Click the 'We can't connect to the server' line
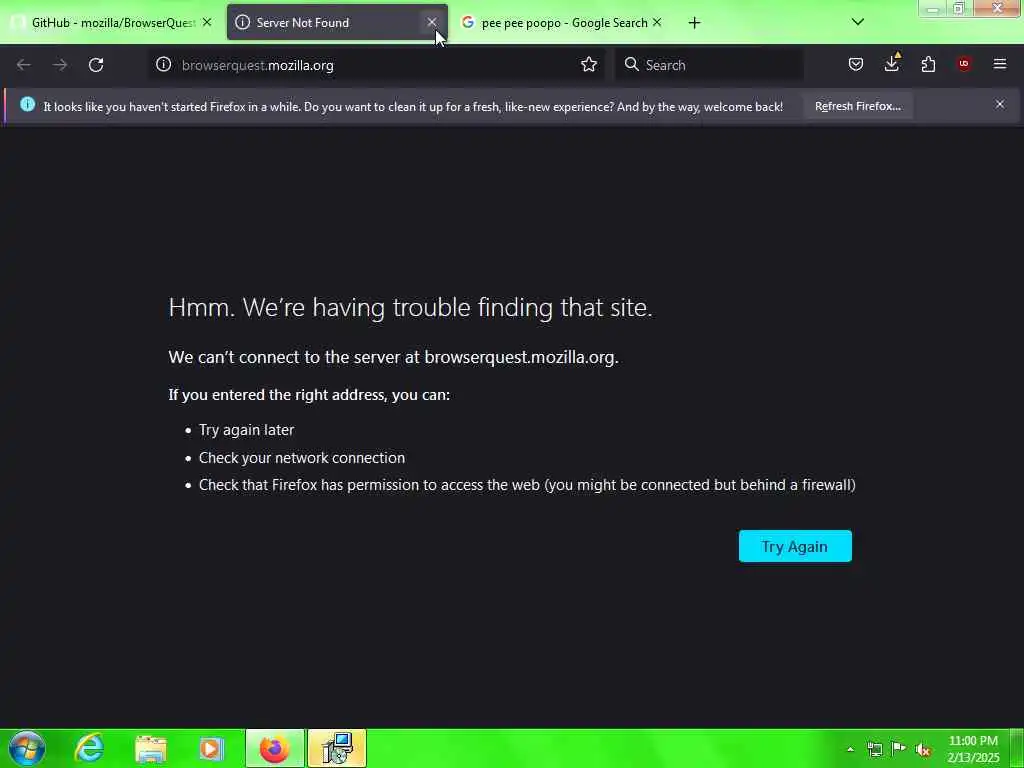Image resolution: width=1024 pixels, height=768 pixels. pyautogui.click(x=393, y=357)
